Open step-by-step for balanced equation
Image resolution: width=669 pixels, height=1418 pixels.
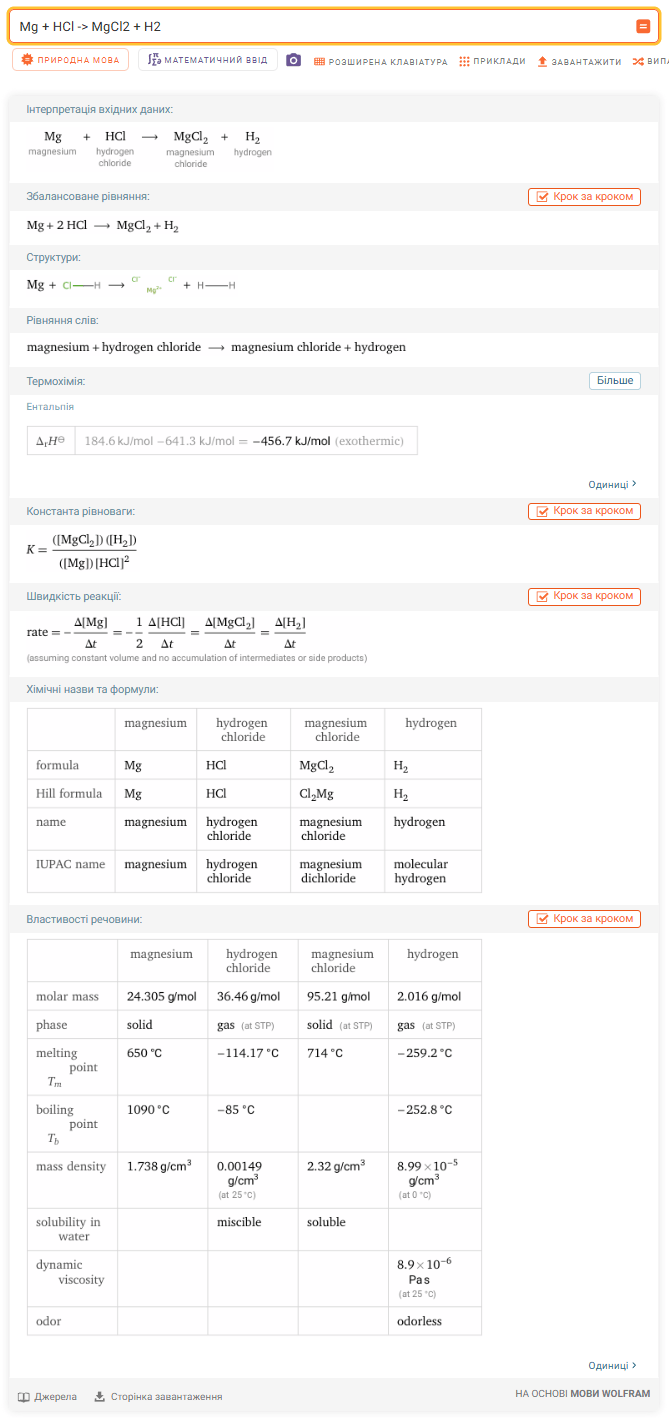[x=584, y=197]
